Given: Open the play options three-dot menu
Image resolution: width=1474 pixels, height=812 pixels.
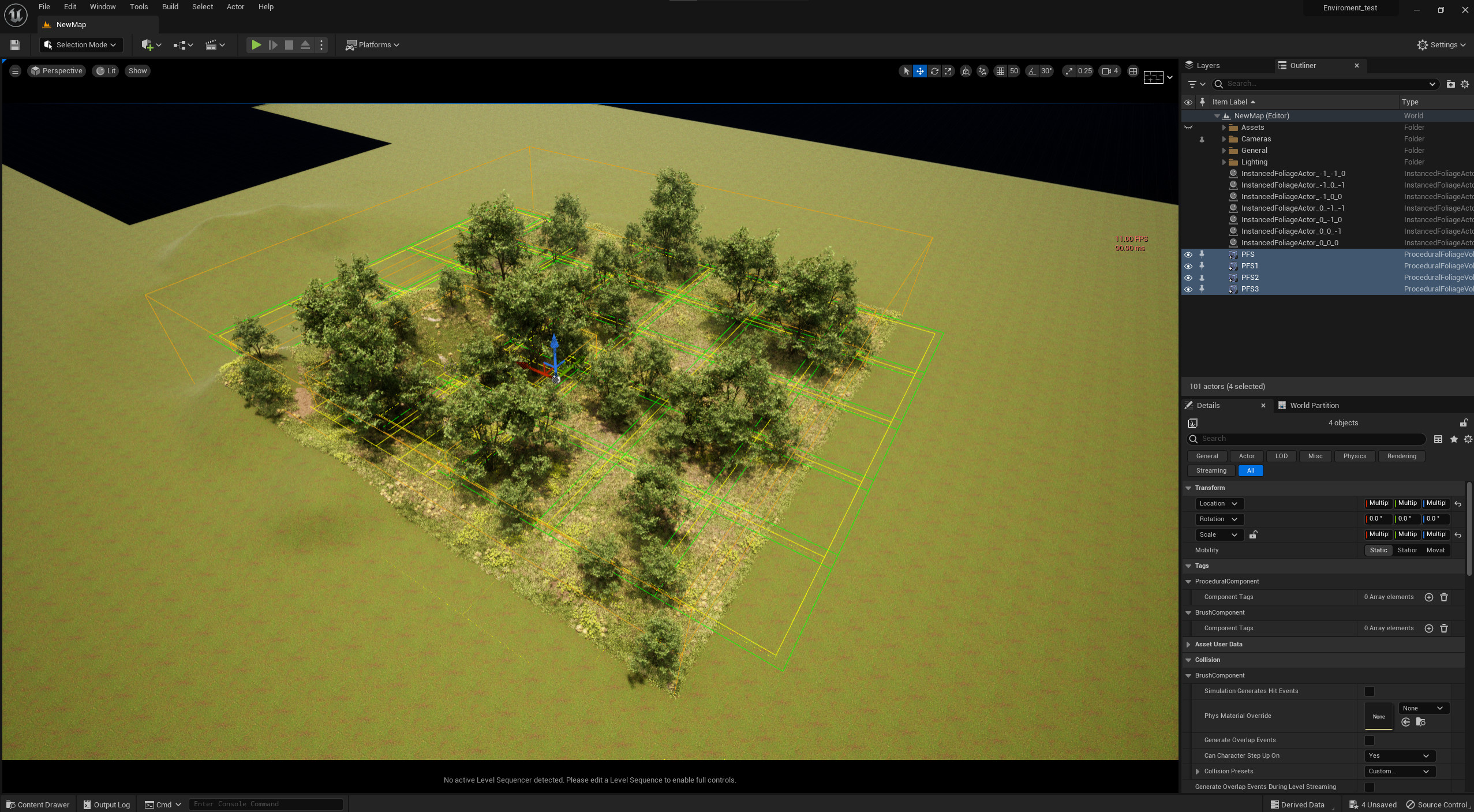Looking at the screenshot, I should pos(322,45).
